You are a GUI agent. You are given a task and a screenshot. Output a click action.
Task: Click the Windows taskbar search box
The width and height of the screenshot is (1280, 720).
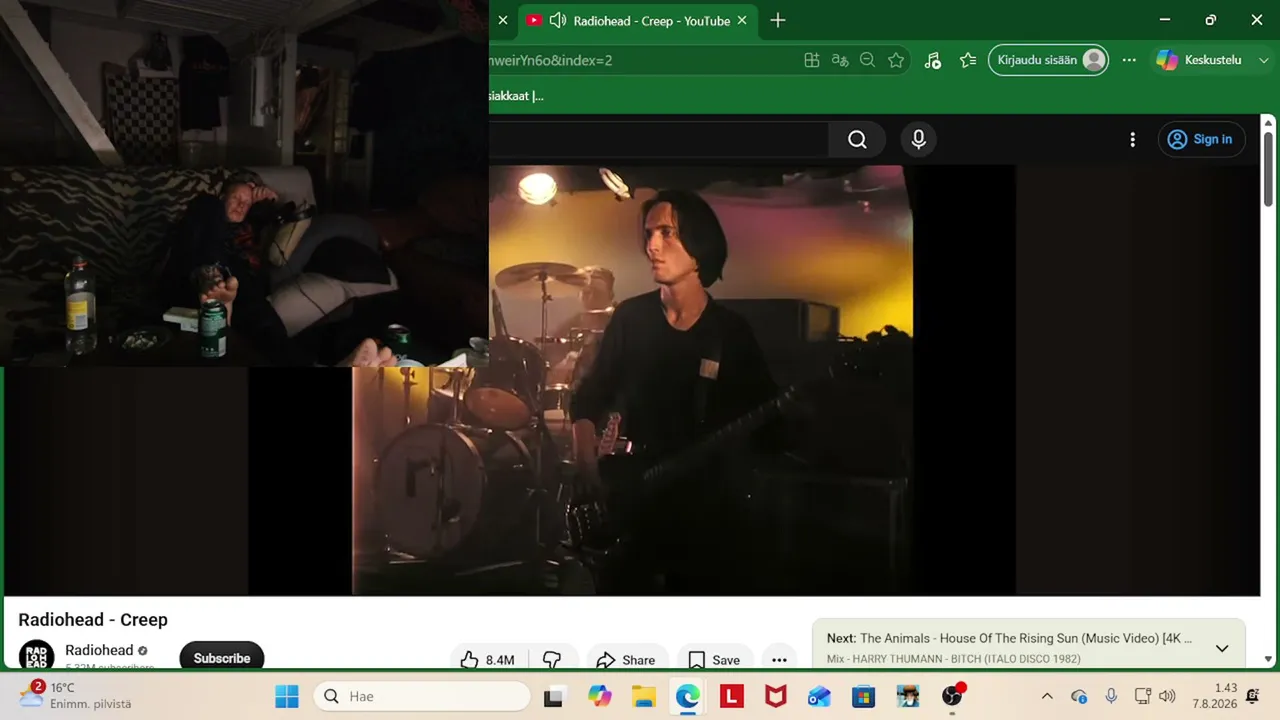422,696
